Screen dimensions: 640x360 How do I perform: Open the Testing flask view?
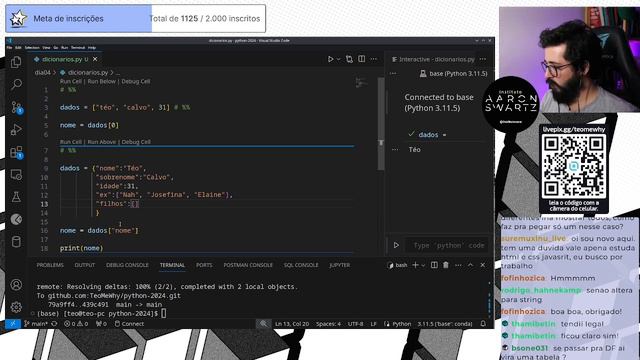(x=16, y=197)
